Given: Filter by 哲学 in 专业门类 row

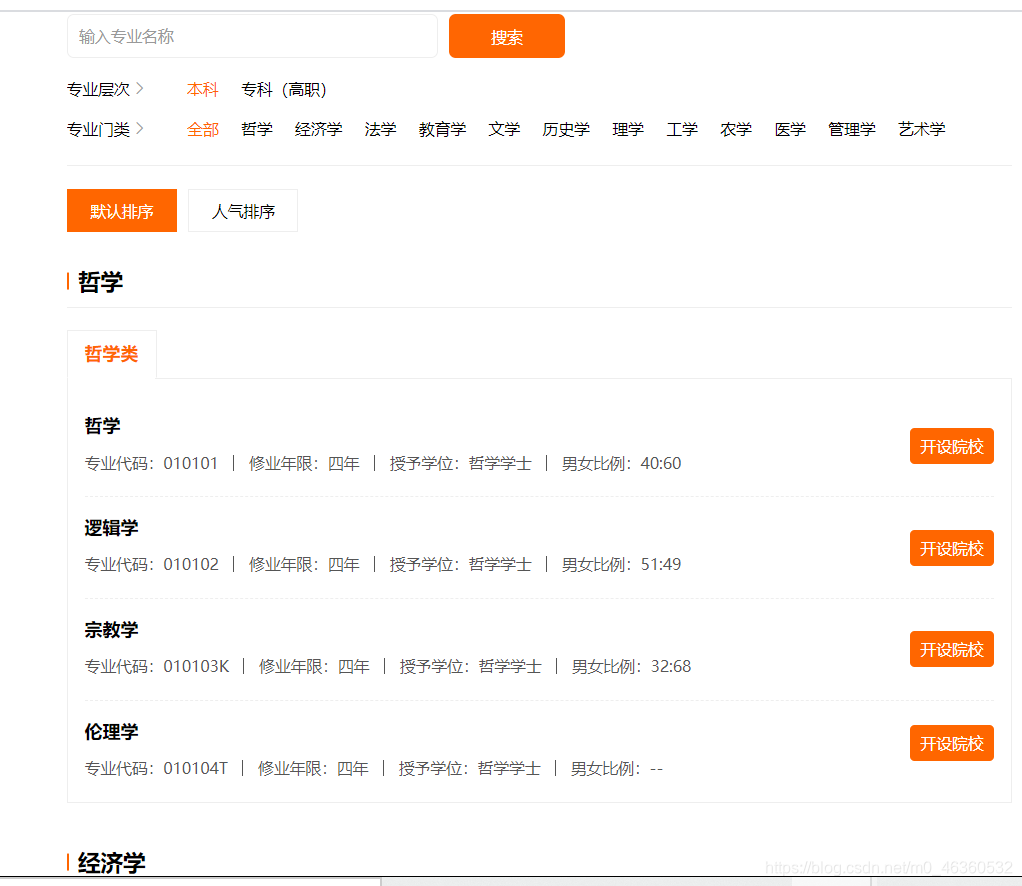Looking at the screenshot, I should click(257, 129).
